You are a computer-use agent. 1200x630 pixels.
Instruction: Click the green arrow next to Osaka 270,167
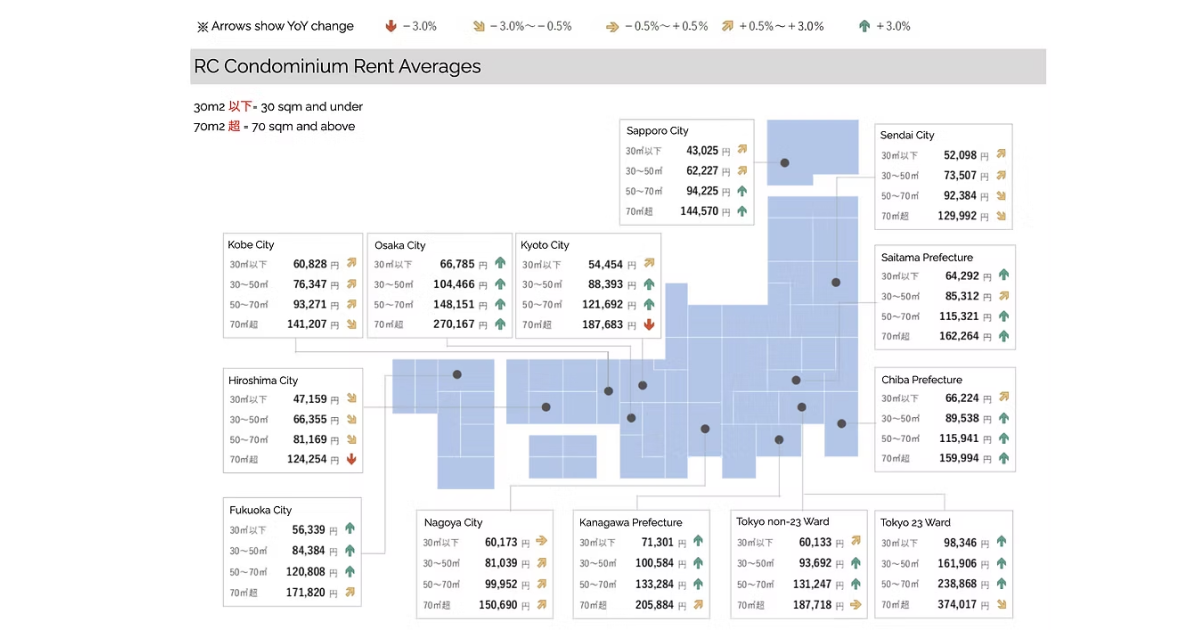[500, 324]
